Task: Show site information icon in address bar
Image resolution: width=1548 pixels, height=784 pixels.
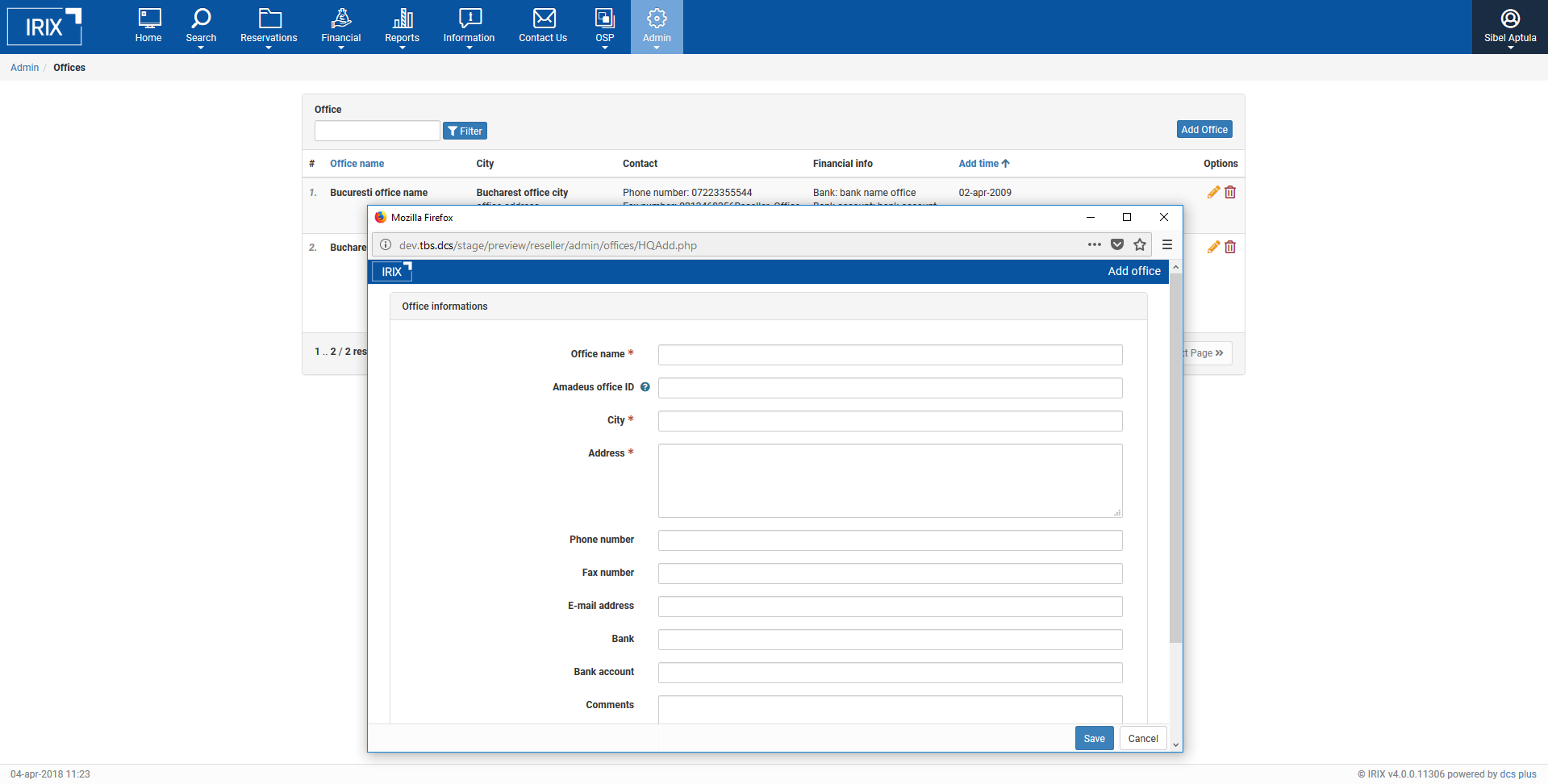Action: (x=386, y=245)
